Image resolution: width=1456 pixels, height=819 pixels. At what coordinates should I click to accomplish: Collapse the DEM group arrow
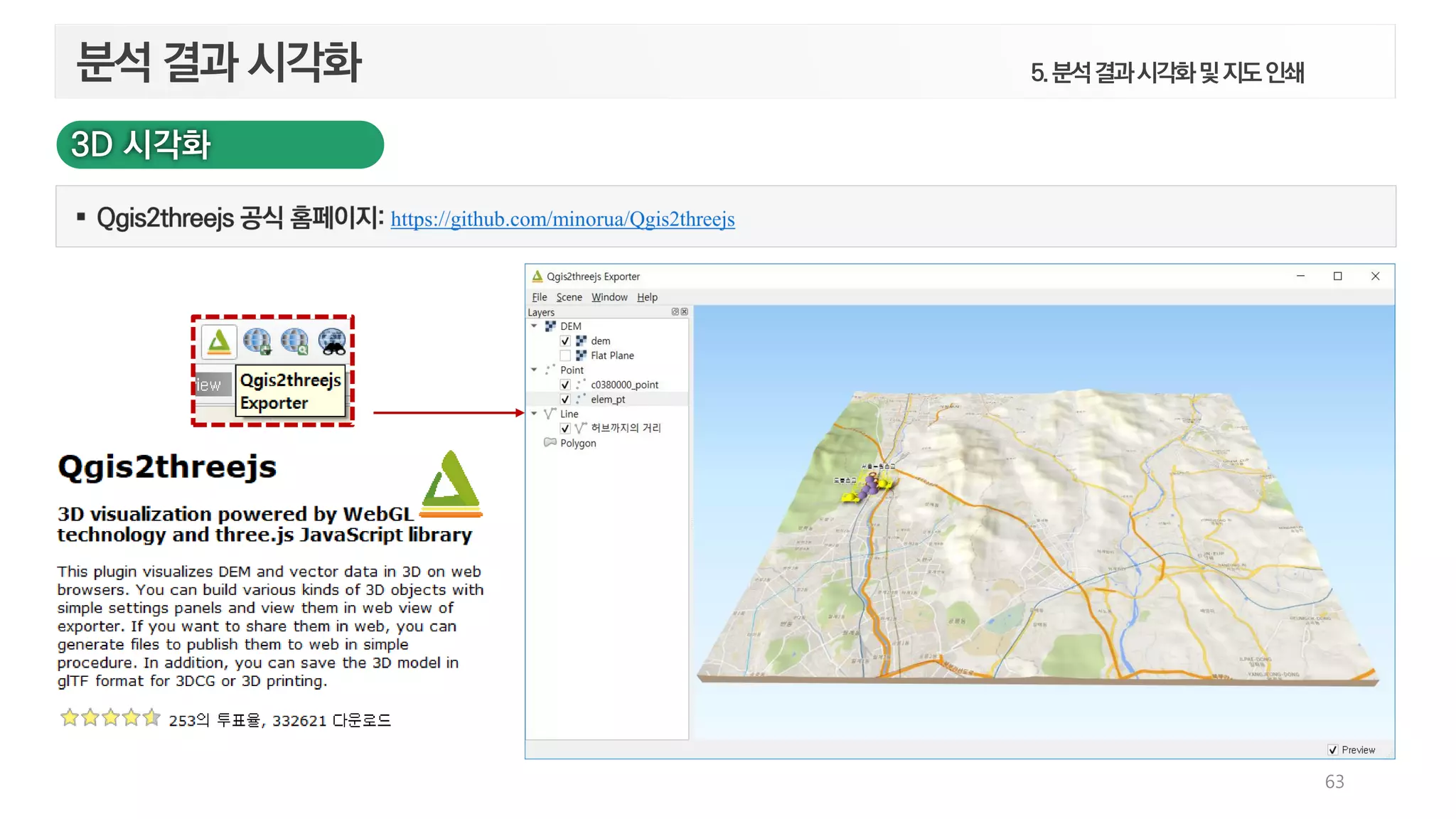(x=535, y=326)
